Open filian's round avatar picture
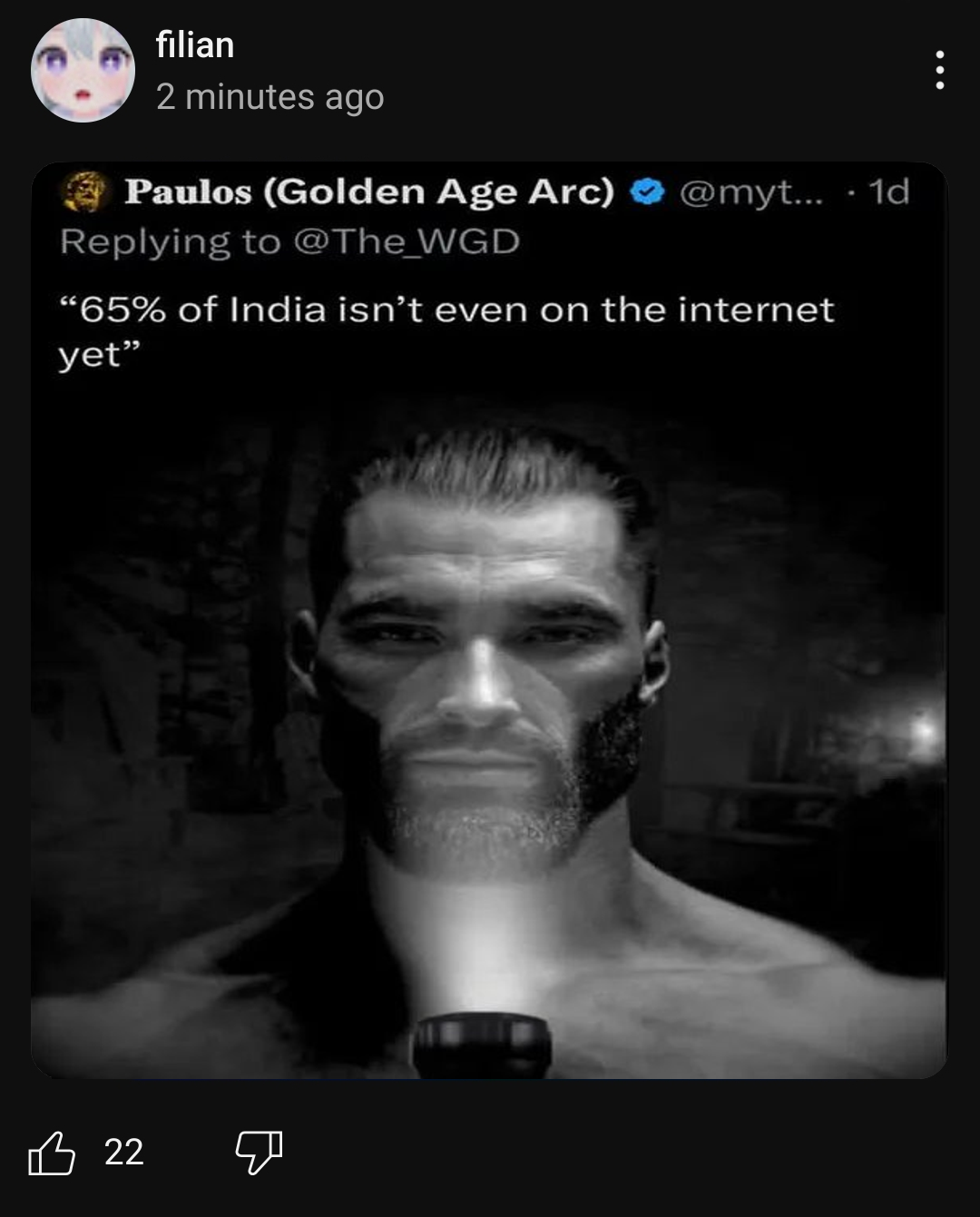 pyautogui.click(x=83, y=70)
